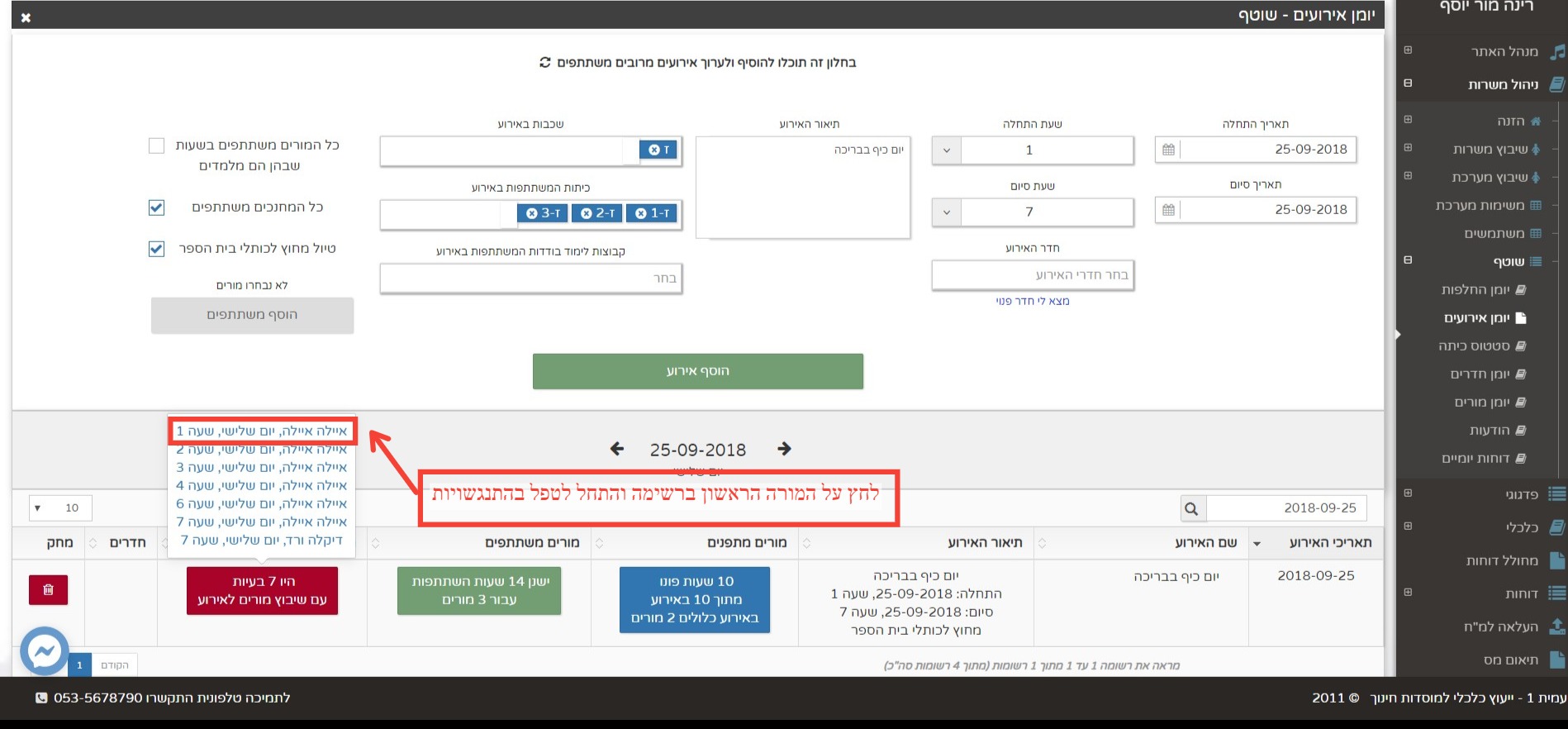1568x729 pixels.
Task: Select איילה איילה יום שלישי שעה 1
Action: click(262, 431)
